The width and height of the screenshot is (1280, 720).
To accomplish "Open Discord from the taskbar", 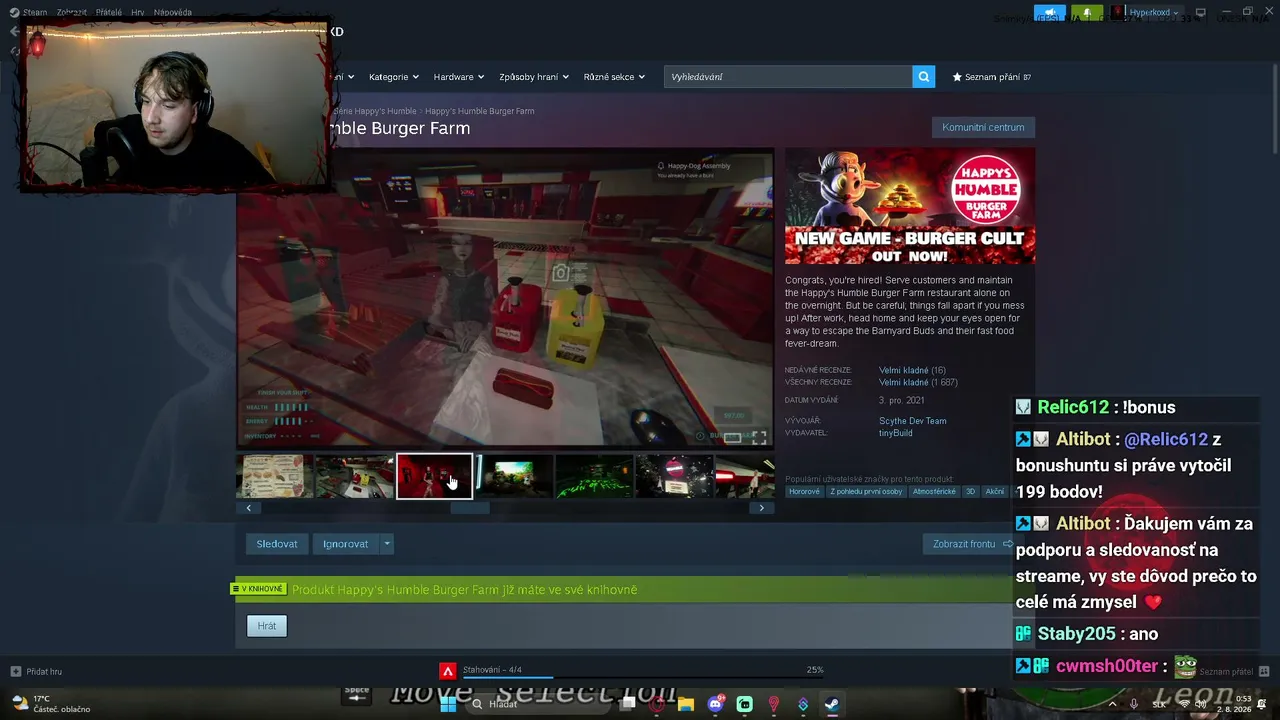I will (x=715, y=704).
